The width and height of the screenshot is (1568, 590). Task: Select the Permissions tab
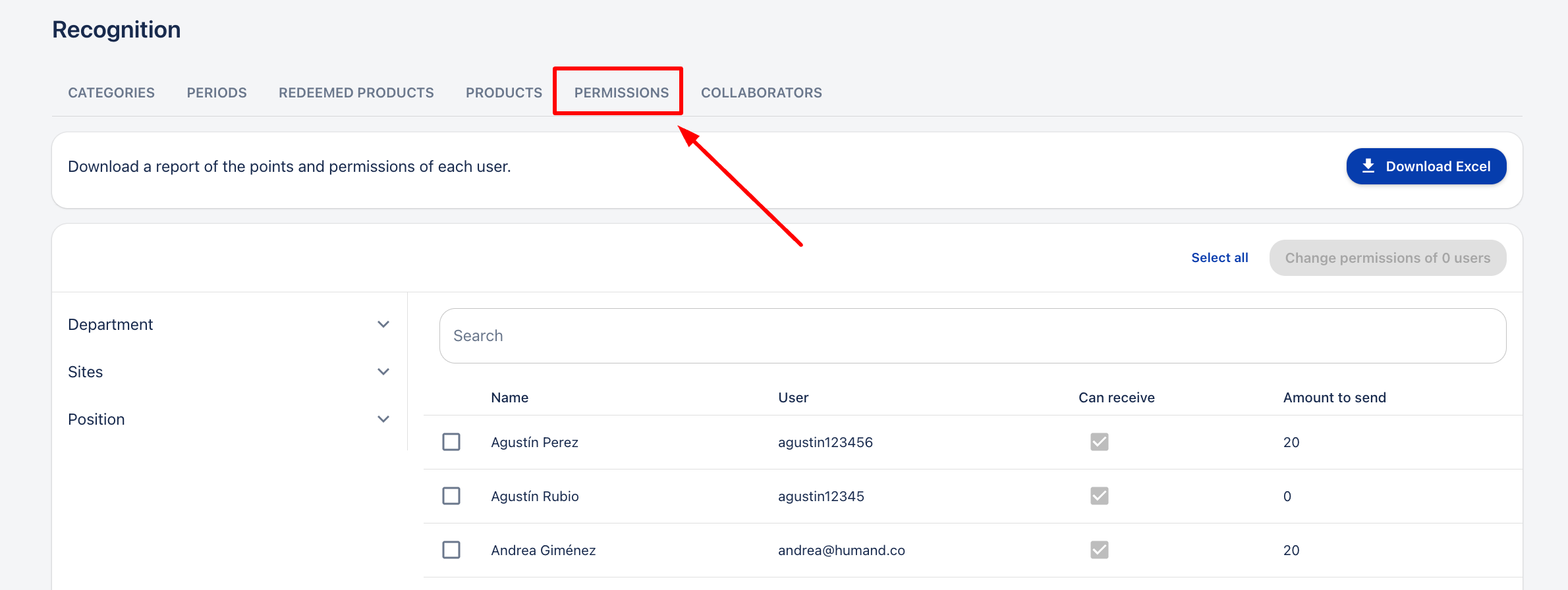[621, 93]
